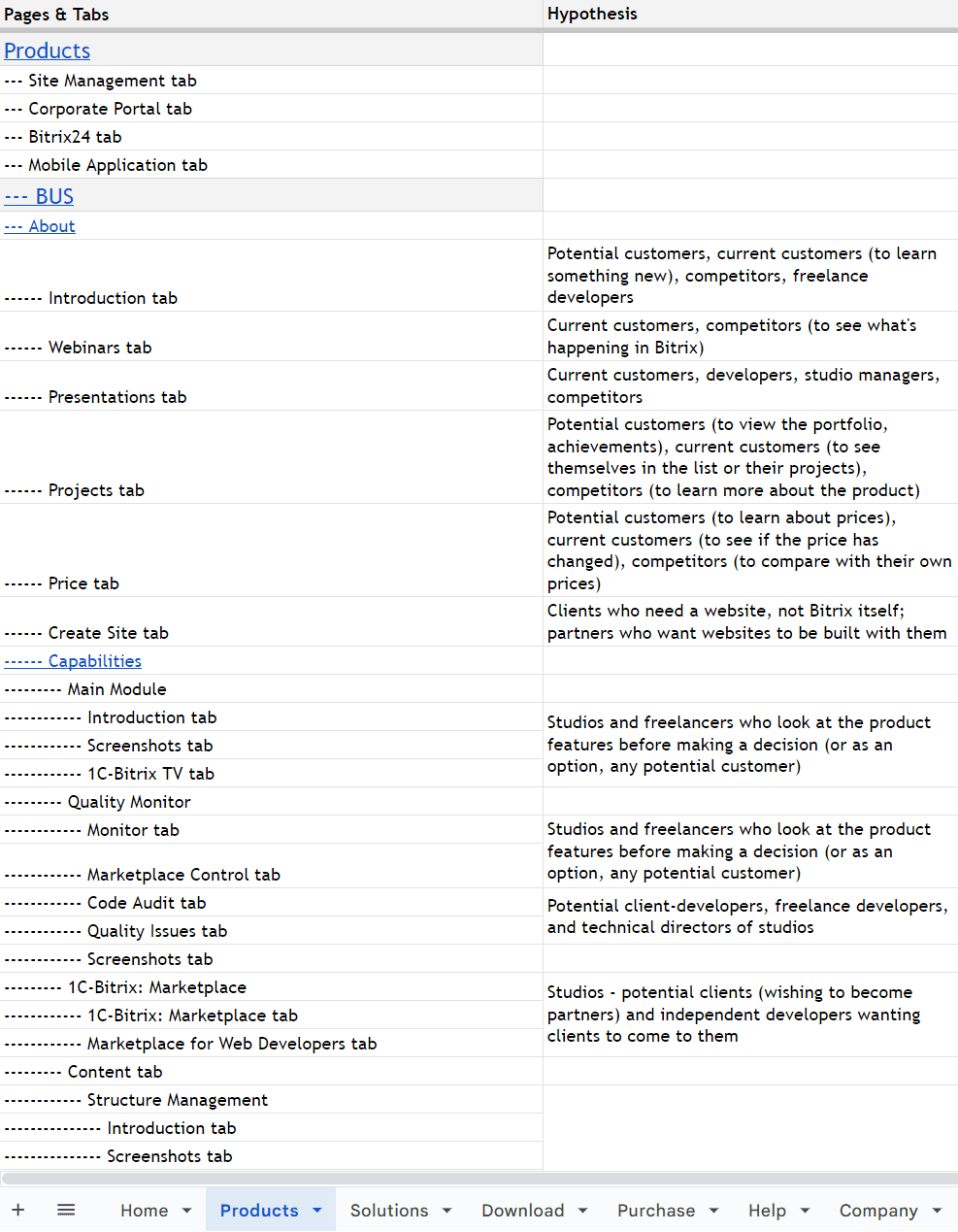Select the Code Audit tab cell
This screenshot has width=958, height=1232.
click(x=271, y=903)
